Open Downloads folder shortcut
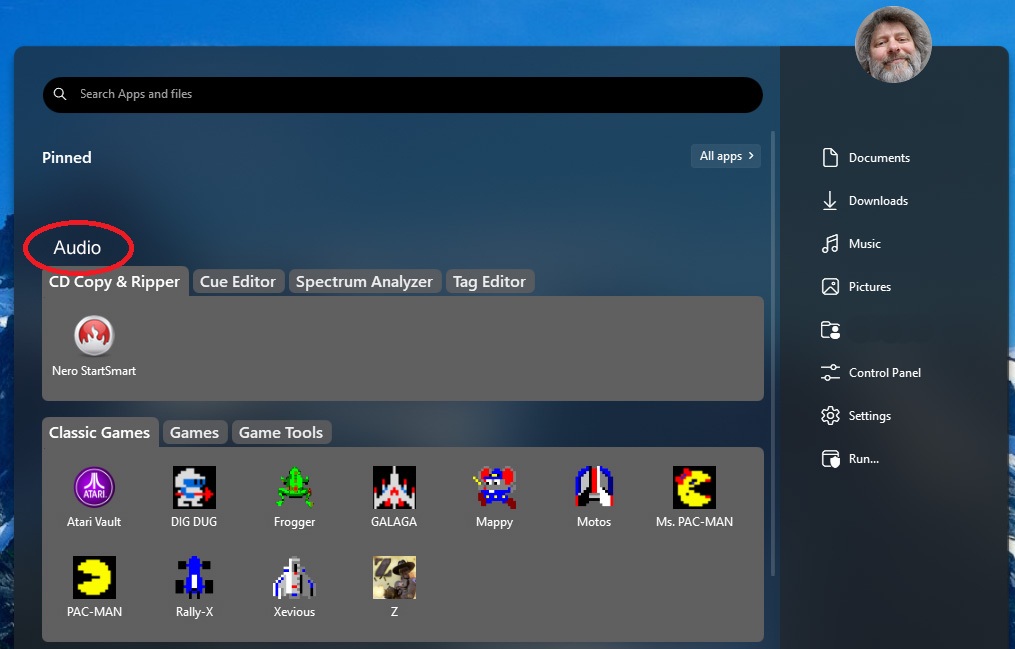This screenshot has width=1015, height=649. [x=865, y=201]
